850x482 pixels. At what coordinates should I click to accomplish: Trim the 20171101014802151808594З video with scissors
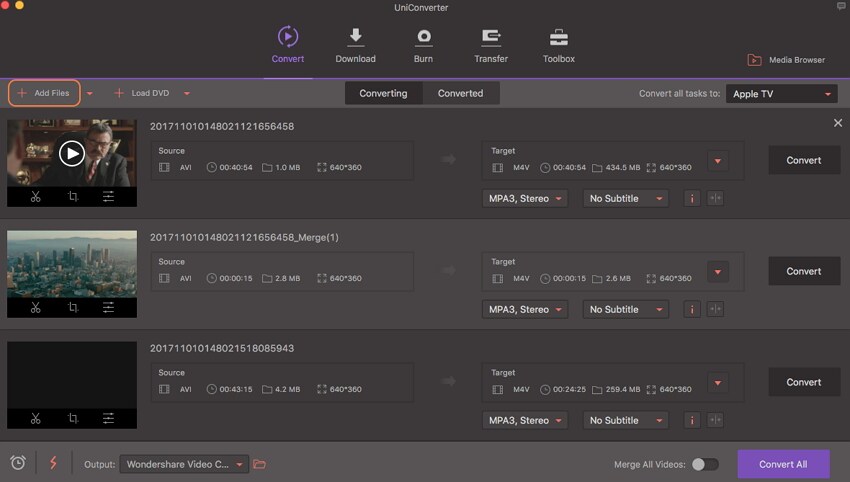[x=36, y=418]
